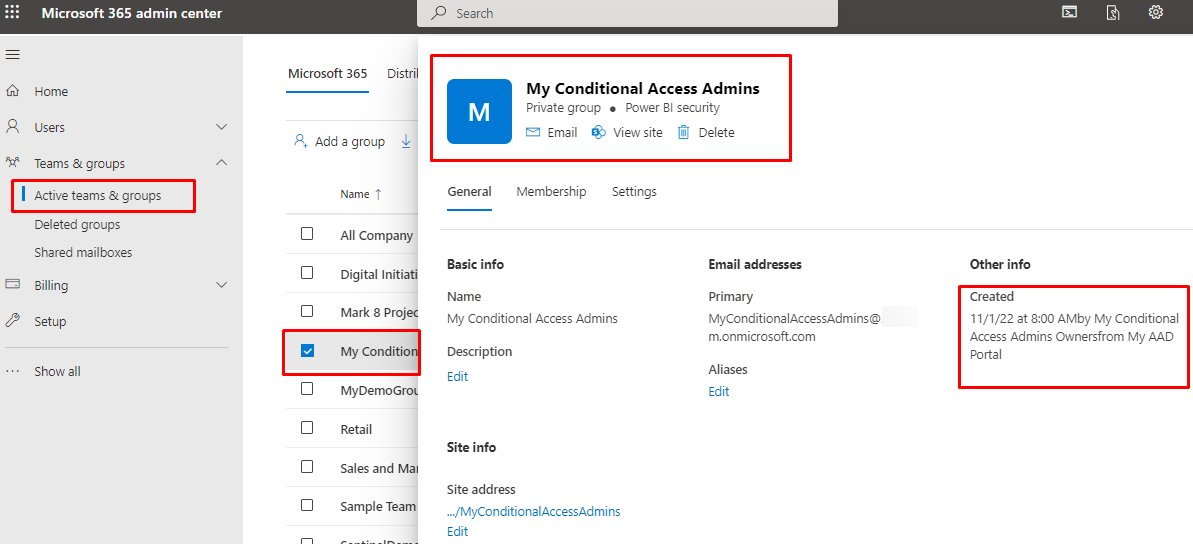Screen dimensions: 1193x544
Task: Open the MyConditionalAccessAdmins site address link
Action: coord(533,511)
